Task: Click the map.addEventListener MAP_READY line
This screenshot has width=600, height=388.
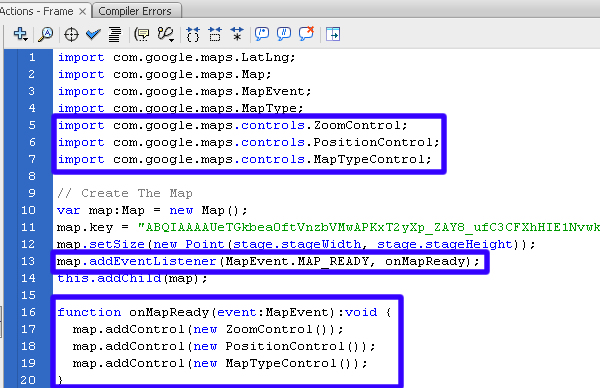Action: pos(268,261)
